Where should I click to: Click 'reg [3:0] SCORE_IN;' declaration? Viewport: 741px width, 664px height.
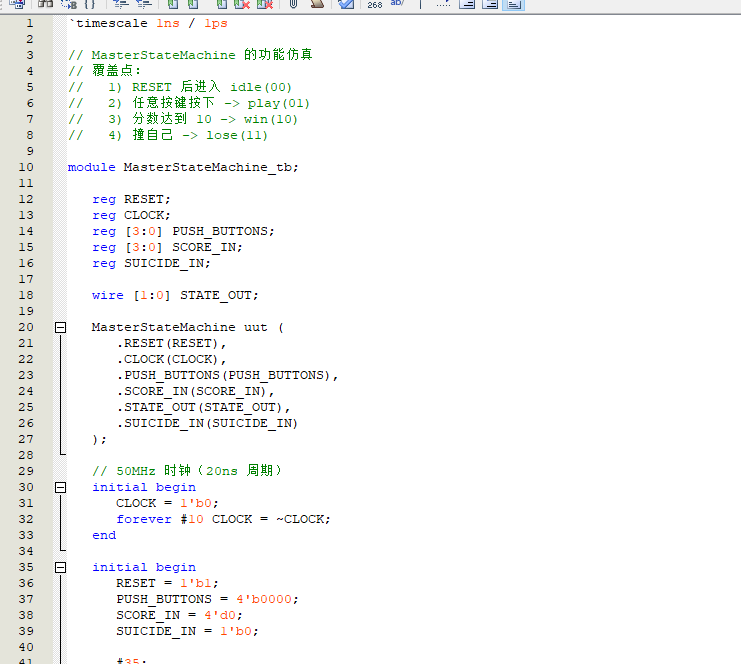[x=167, y=248]
